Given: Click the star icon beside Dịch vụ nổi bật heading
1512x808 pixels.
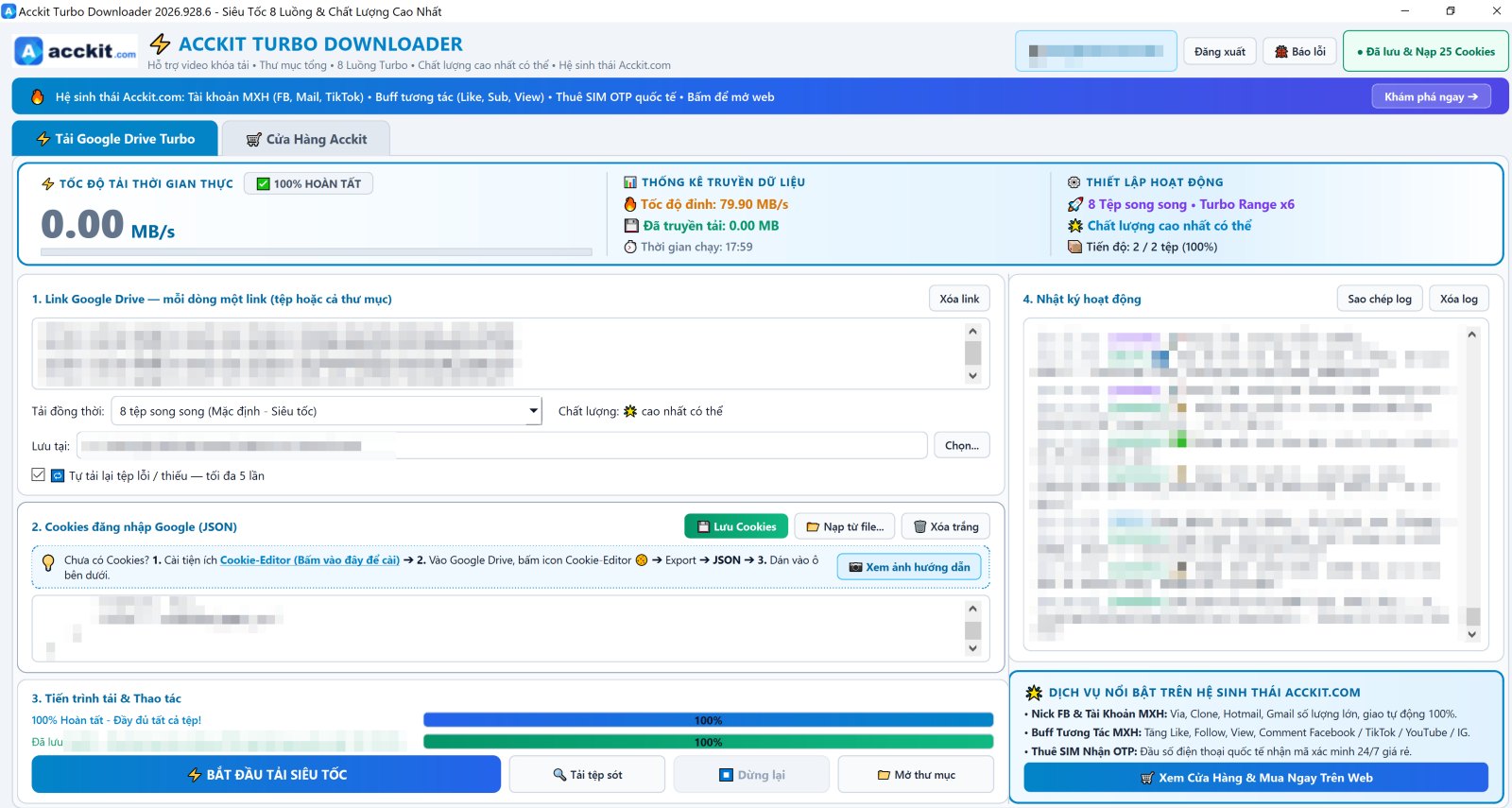Looking at the screenshot, I should point(1034,693).
